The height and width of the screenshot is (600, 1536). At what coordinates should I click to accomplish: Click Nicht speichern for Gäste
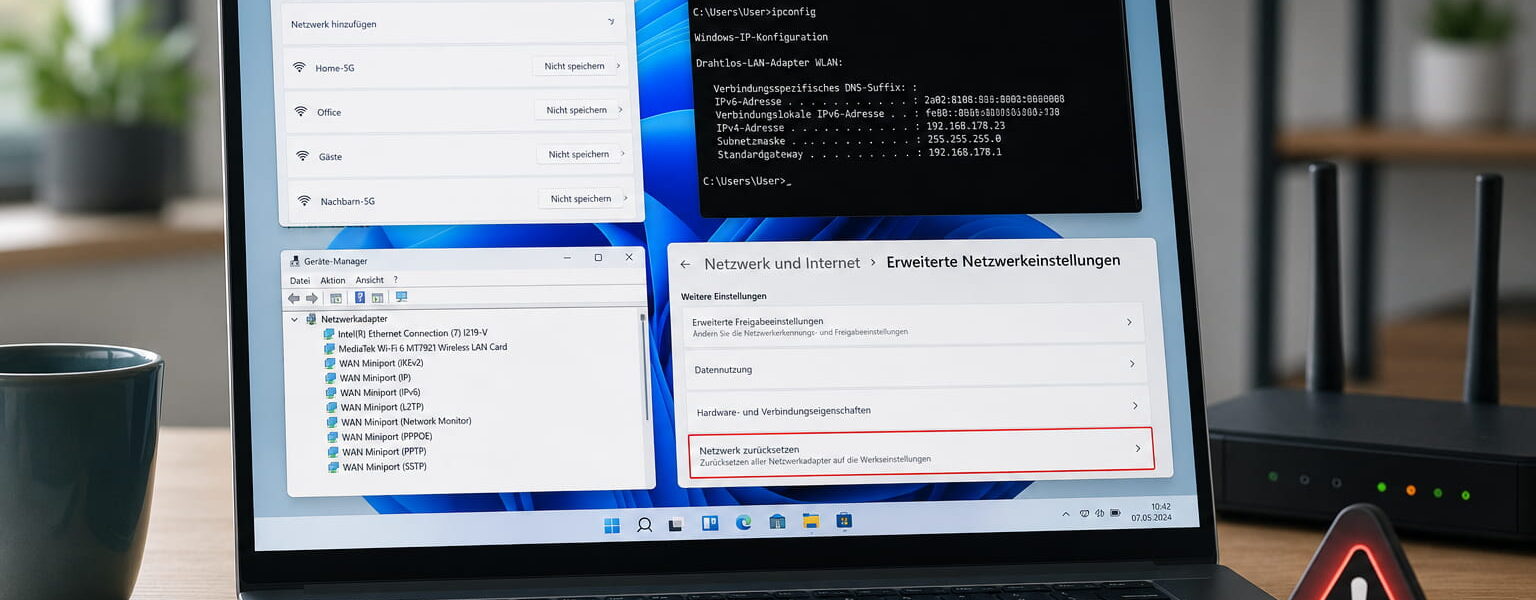tap(578, 154)
